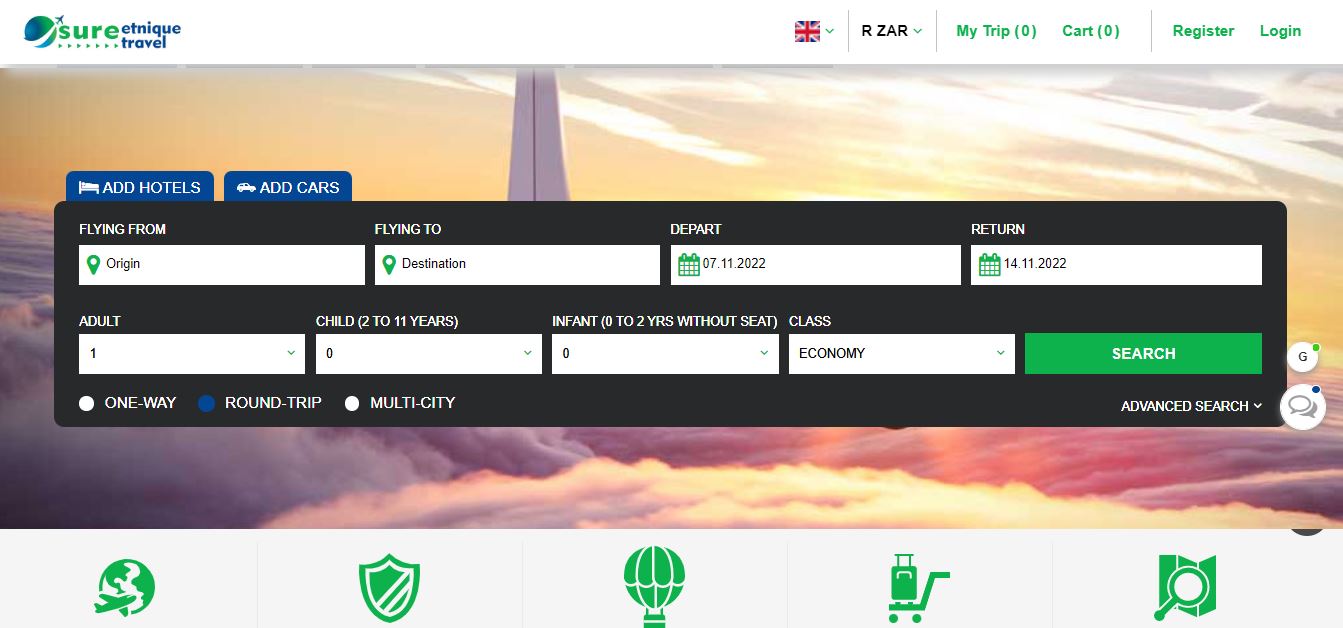Click the green shield icon
Screen dimensions: 1343x628
[x=389, y=588]
